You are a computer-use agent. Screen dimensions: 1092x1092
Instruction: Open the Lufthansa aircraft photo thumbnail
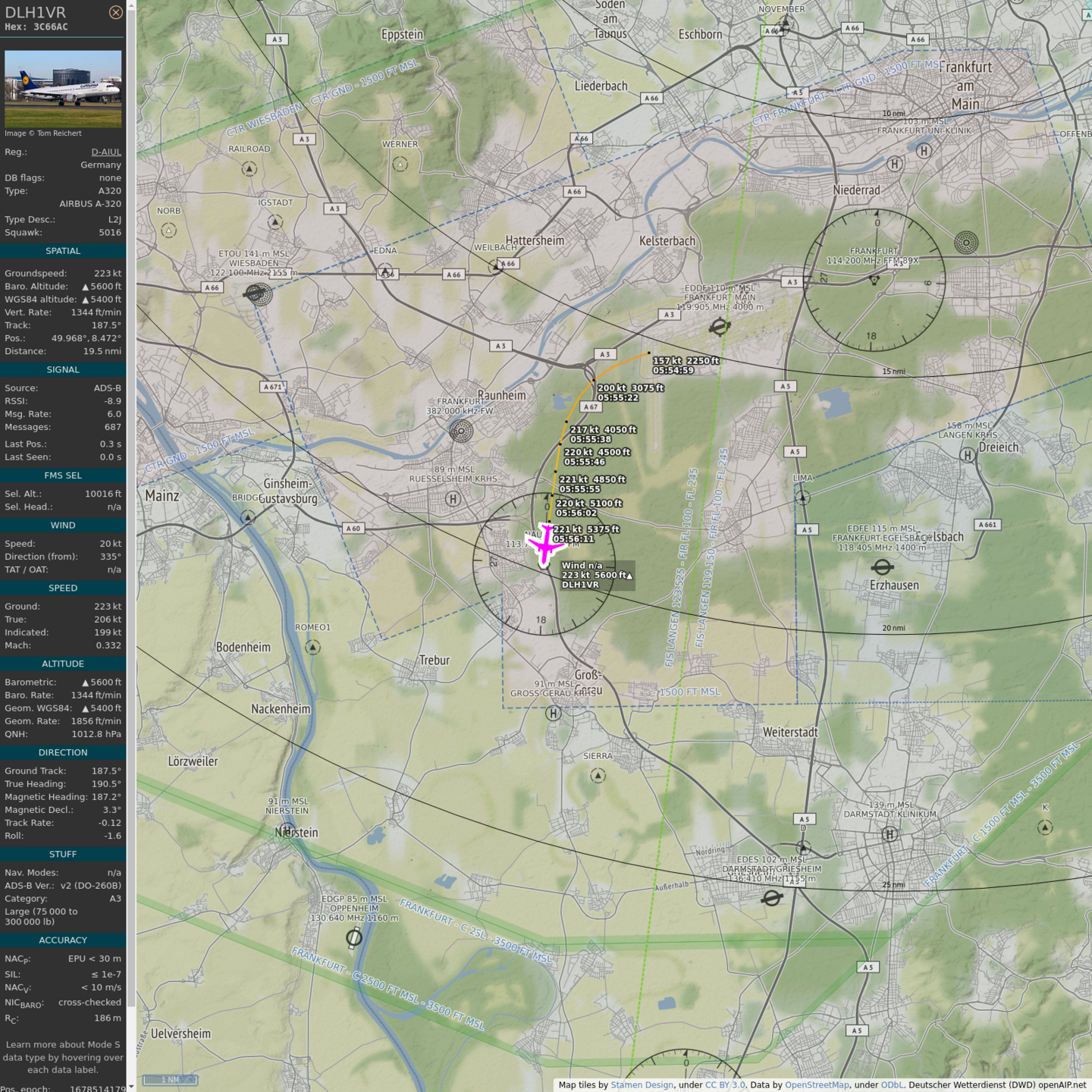pyautogui.click(x=63, y=89)
